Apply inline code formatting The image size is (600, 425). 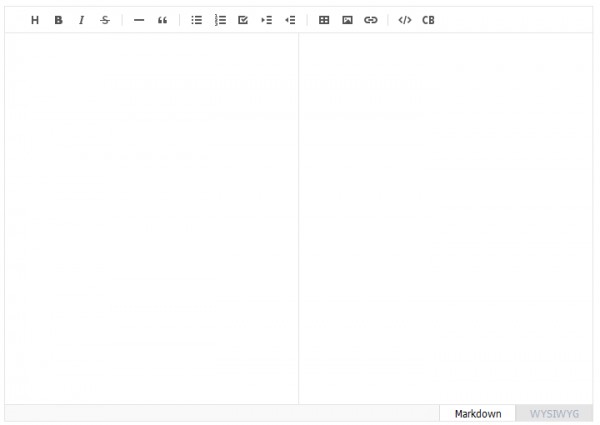pyautogui.click(x=404, y=20)
